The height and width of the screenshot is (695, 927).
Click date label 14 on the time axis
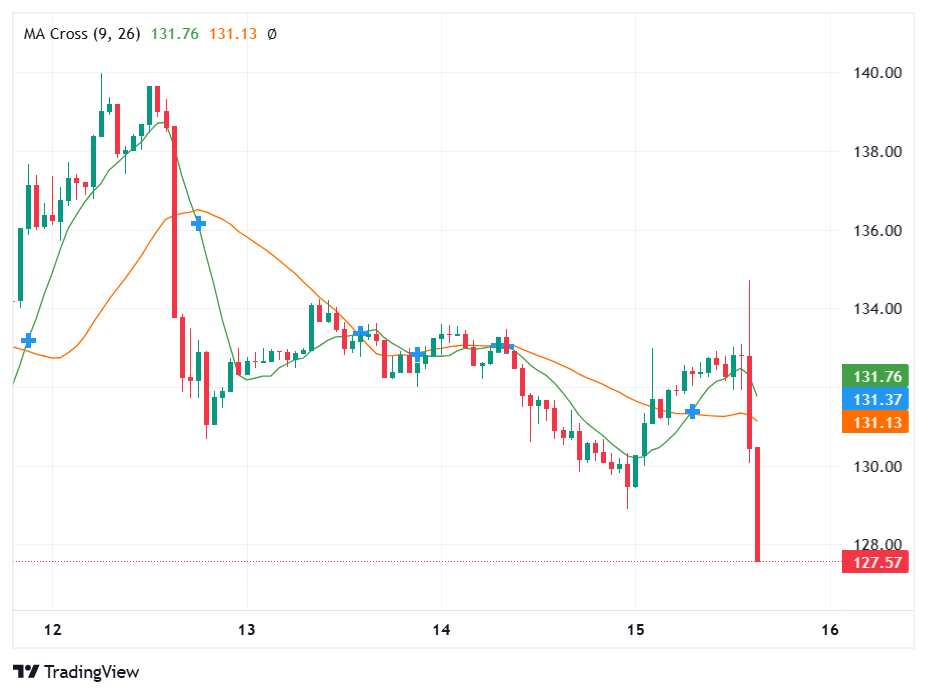click(441, 629)
